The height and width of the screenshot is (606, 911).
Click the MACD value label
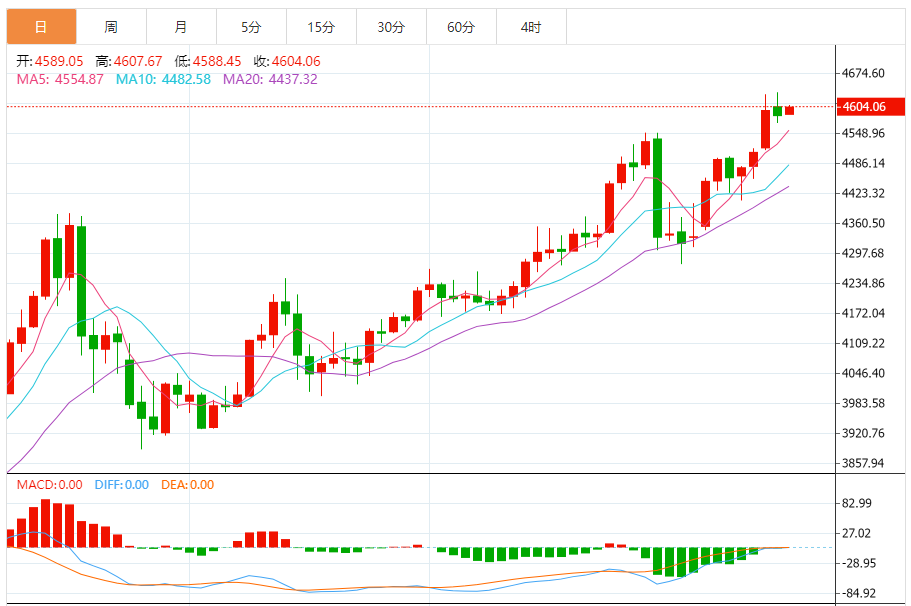50,485
